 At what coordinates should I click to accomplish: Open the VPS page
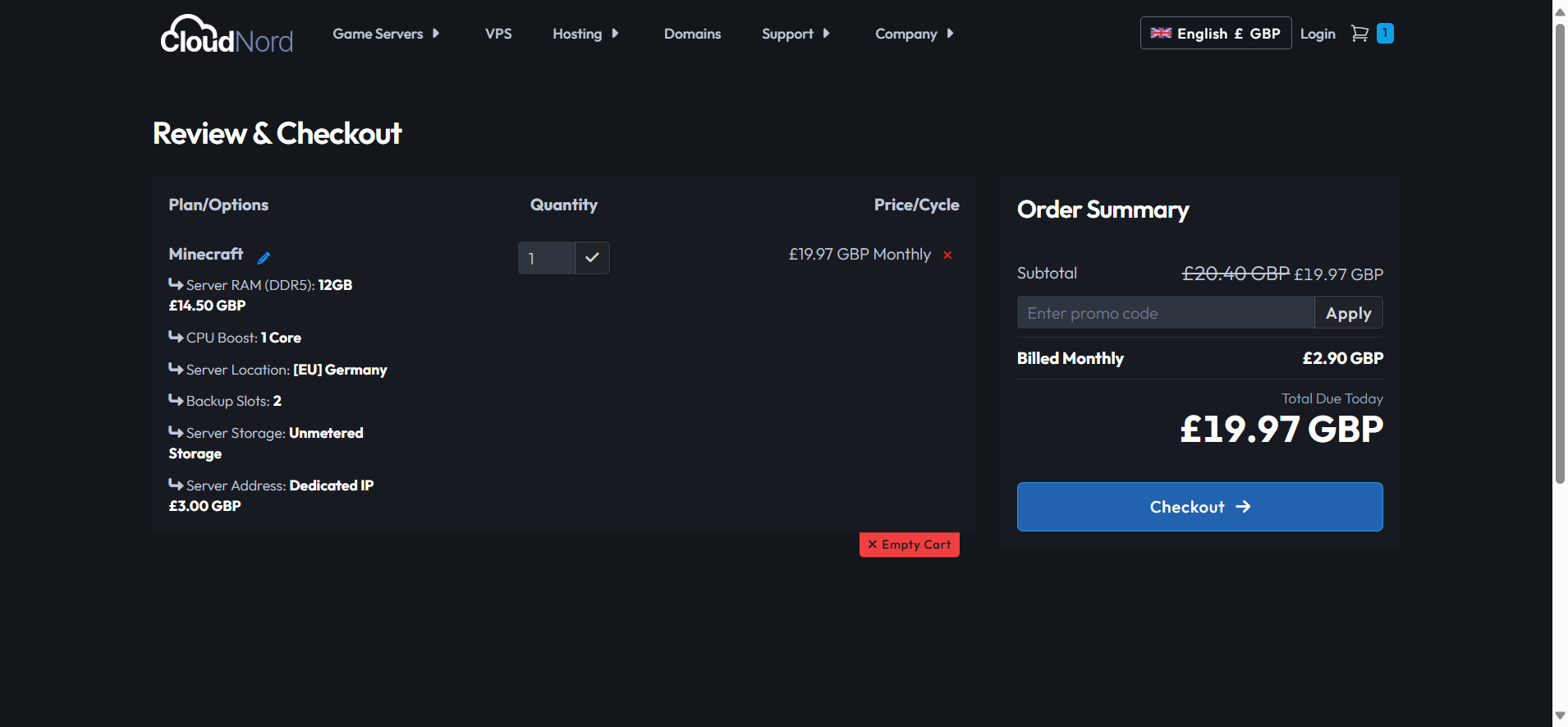[498, 34]
